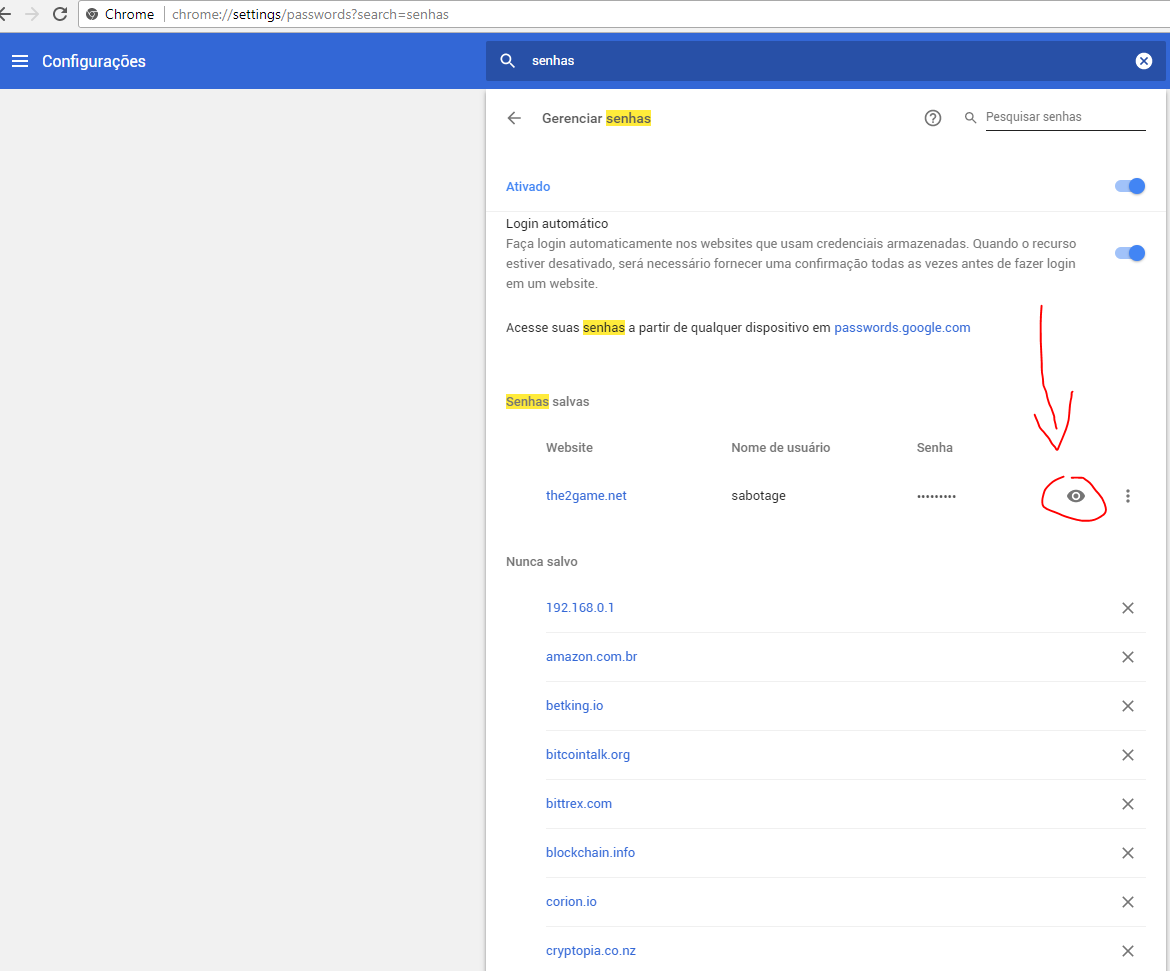
Task: Click the 'Ativado' label
Action: point(528,187)
